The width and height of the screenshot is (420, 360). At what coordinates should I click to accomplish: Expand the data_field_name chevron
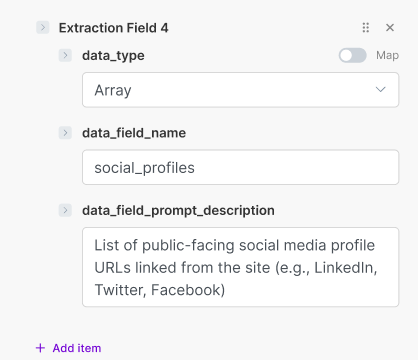65,133
